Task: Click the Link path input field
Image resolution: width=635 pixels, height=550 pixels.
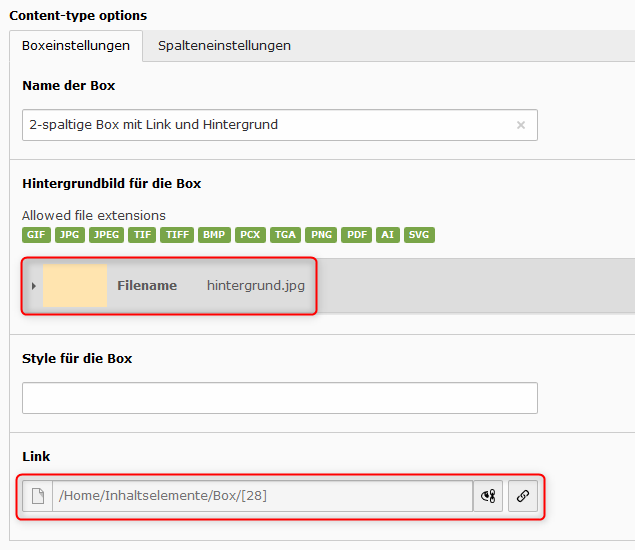Action: (262, 496)
